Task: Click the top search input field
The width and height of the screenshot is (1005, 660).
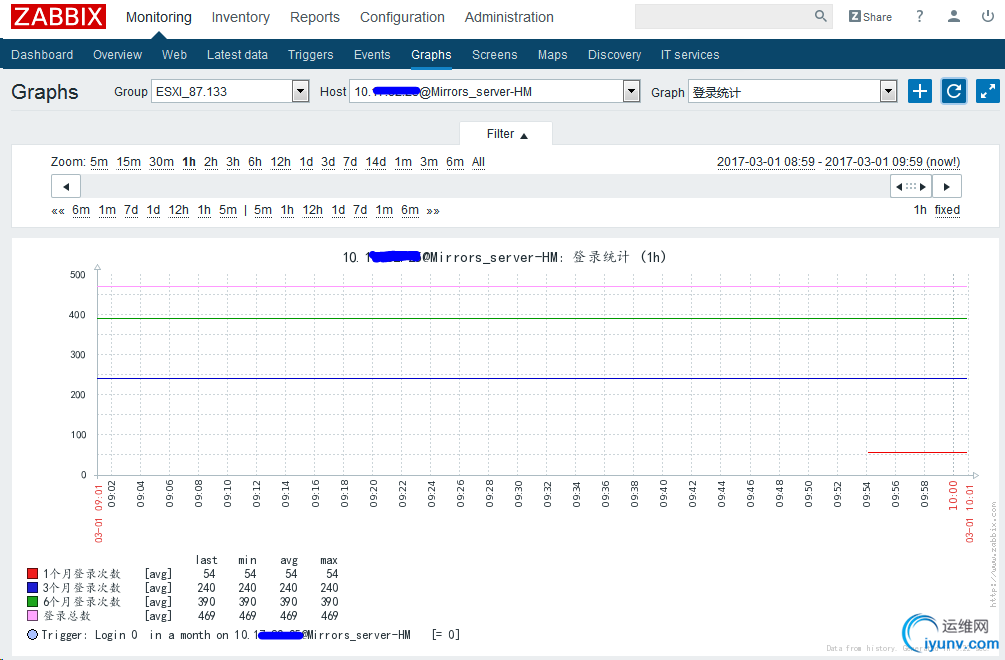Action: (x=723, y=17)
